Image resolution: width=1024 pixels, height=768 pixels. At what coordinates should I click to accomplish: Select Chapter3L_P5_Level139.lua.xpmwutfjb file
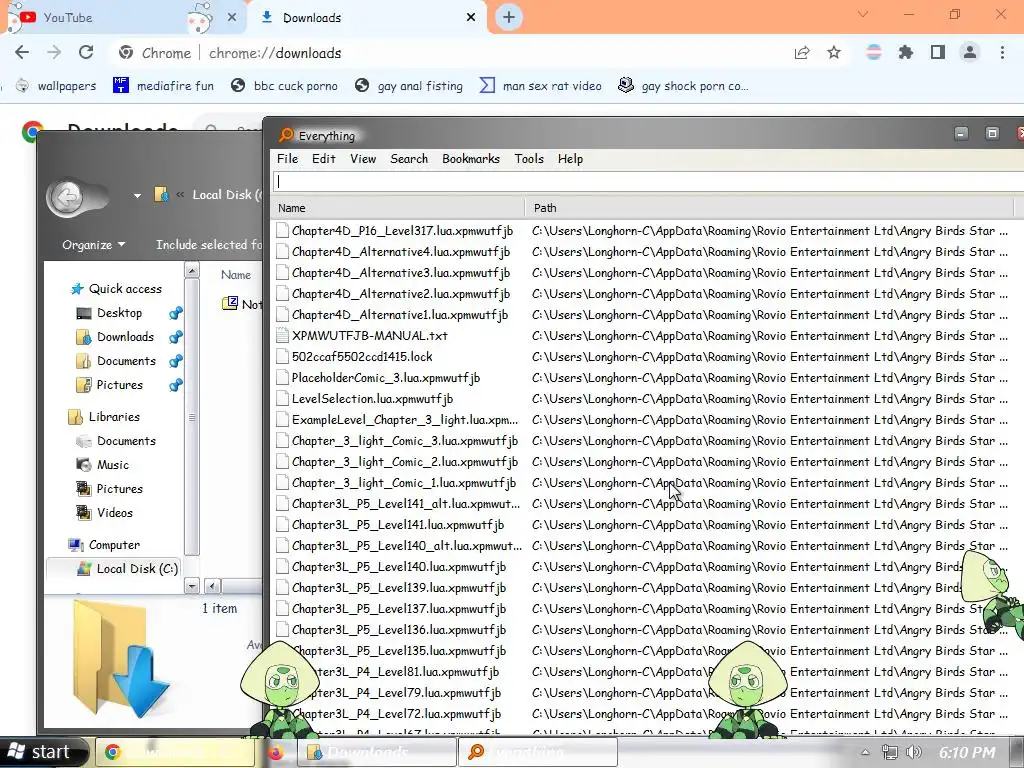(398, 588)
